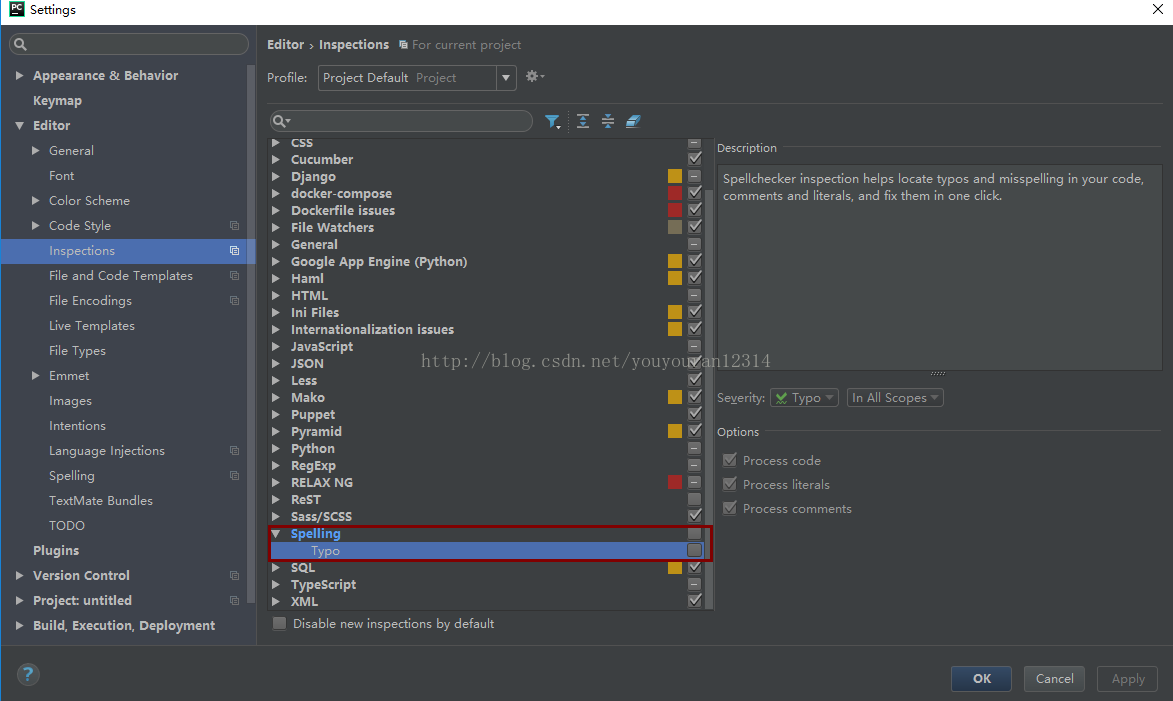1173x701 pixels.
Task: Open the TODO settings page
Action: pyautogui.click(x=67, y=526)
